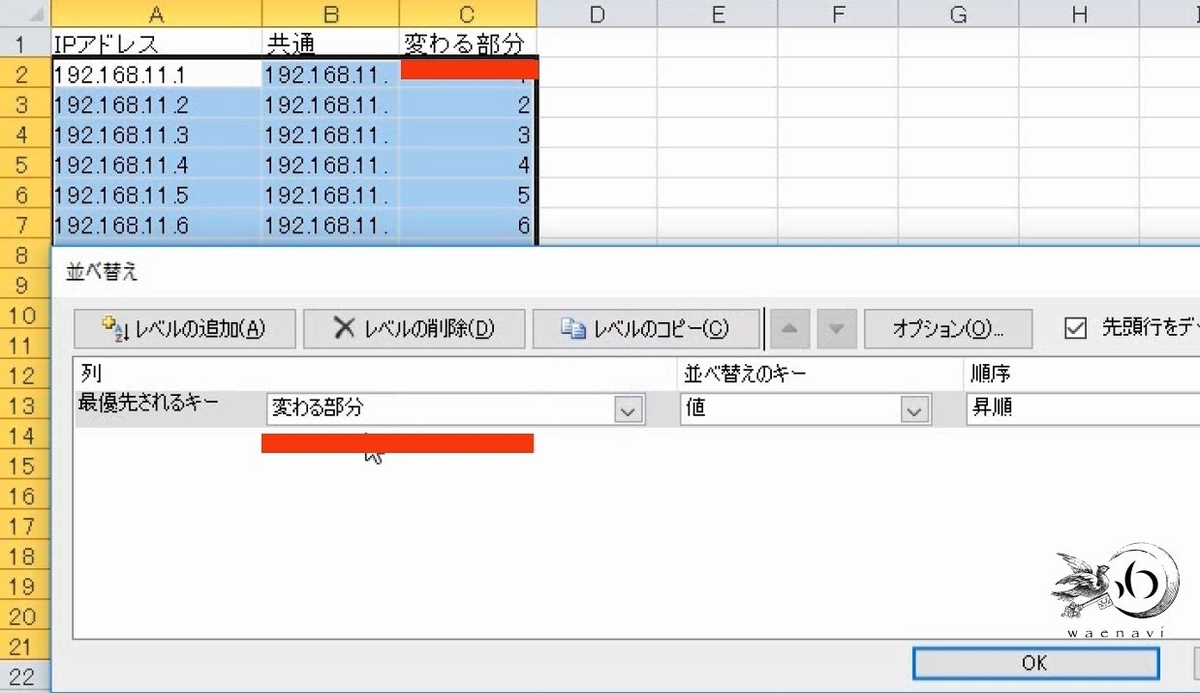
Task: Select column A header
Action: pos(156,14)
